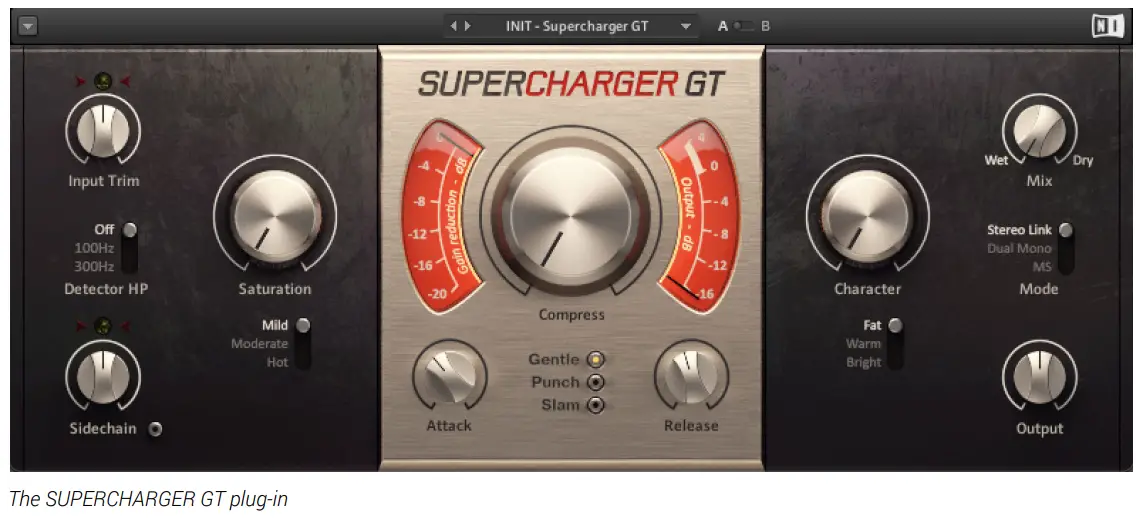Screen dimensions: 1146x531
Task: Toggle the Mode Stereo Link switch
Action: 1066,248
